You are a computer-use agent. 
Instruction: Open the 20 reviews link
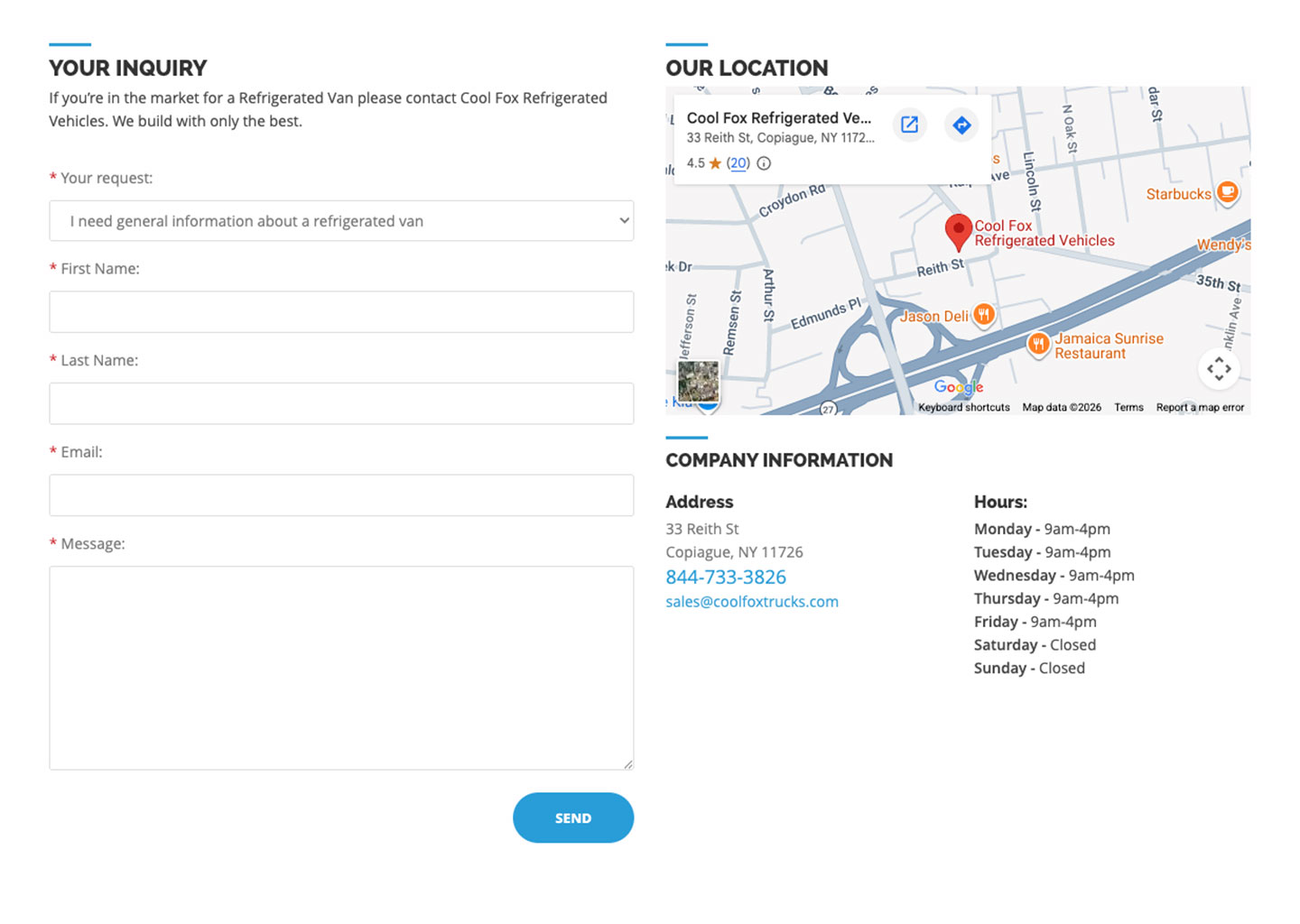point(738,163)
